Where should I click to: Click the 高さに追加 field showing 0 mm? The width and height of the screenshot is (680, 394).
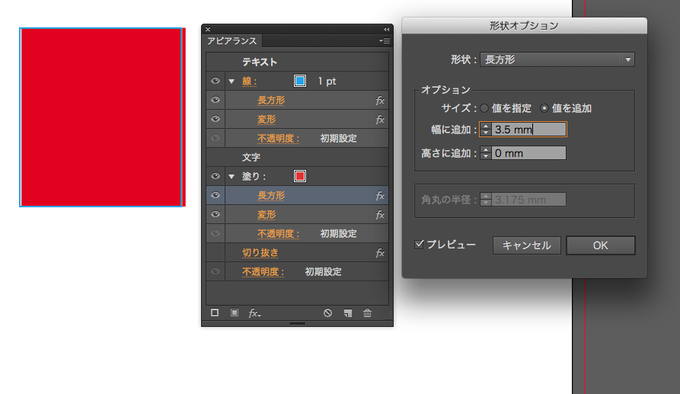[529, 153]
